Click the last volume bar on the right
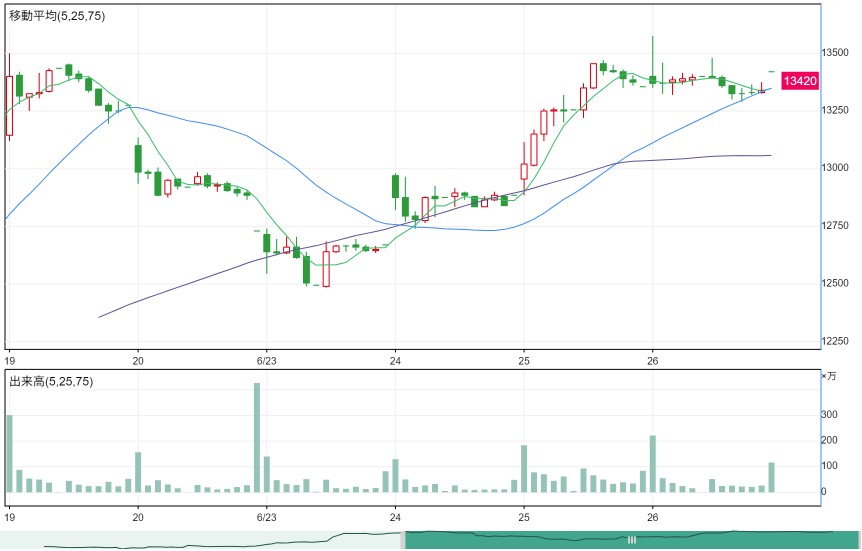Image resolution: width=862 pixels, height=551 pixels. 771,477
